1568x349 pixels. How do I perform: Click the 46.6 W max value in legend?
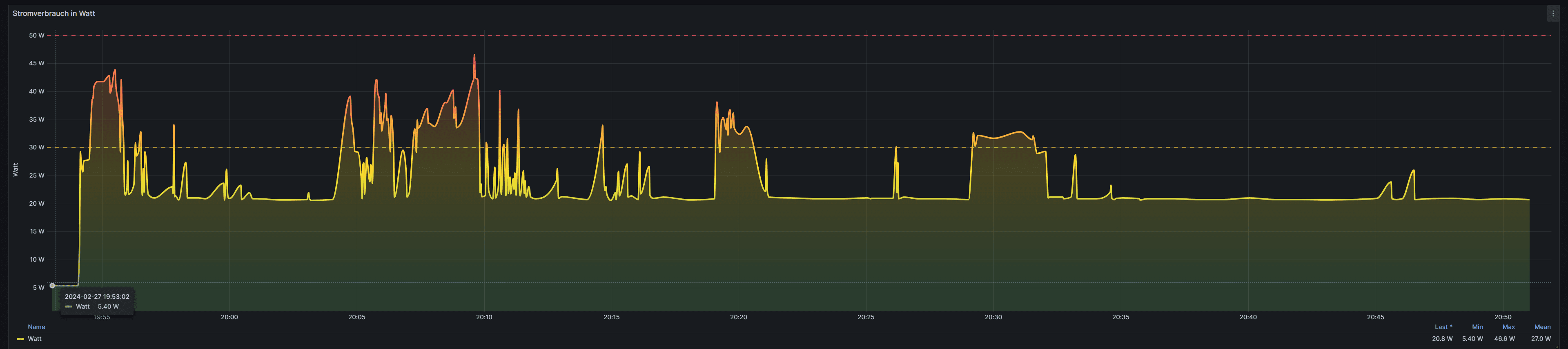click(x=1504, y=339)
